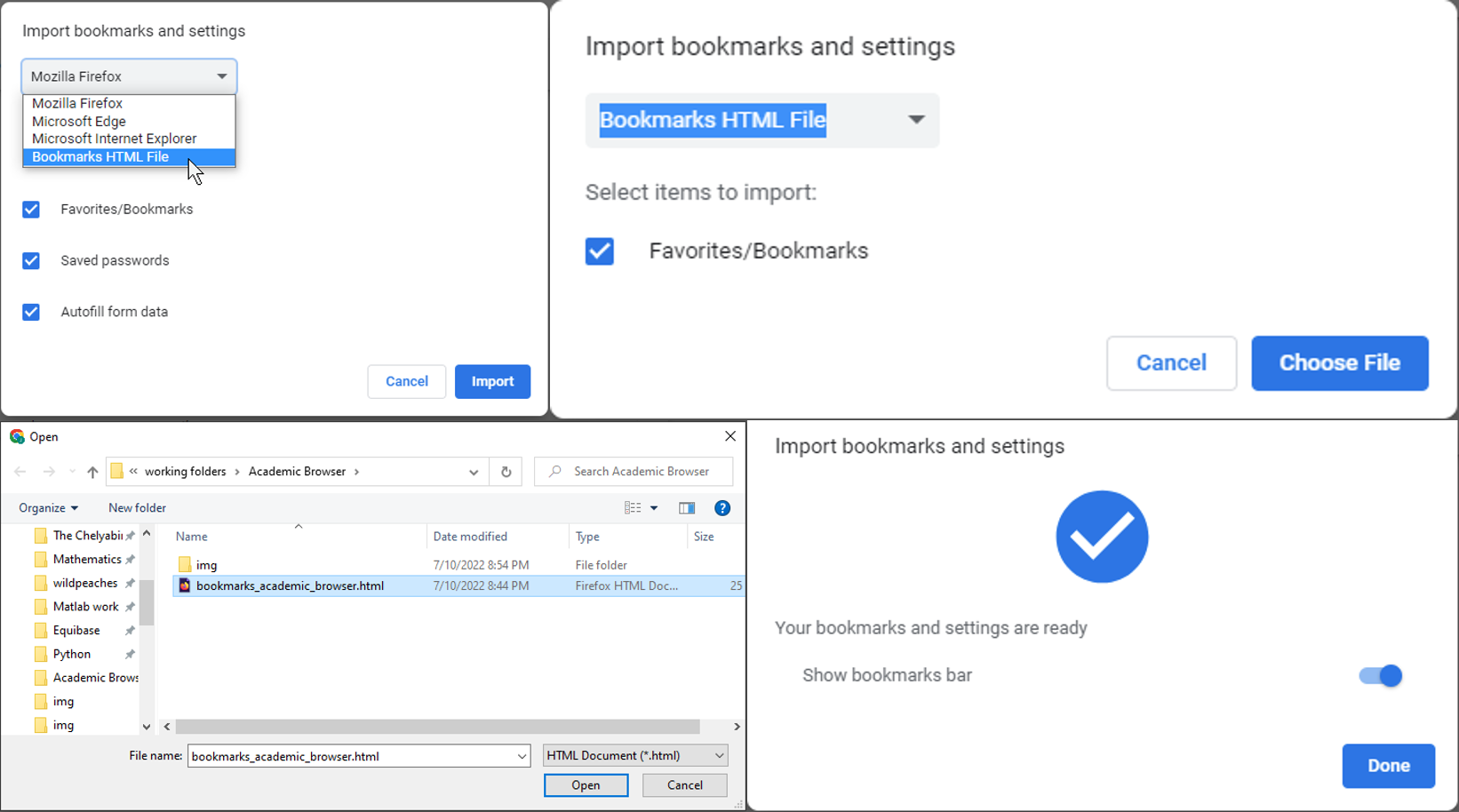Select Academic Brows folder in sidebar
This screenshot has width=1459, height=812.
[85, 678]
